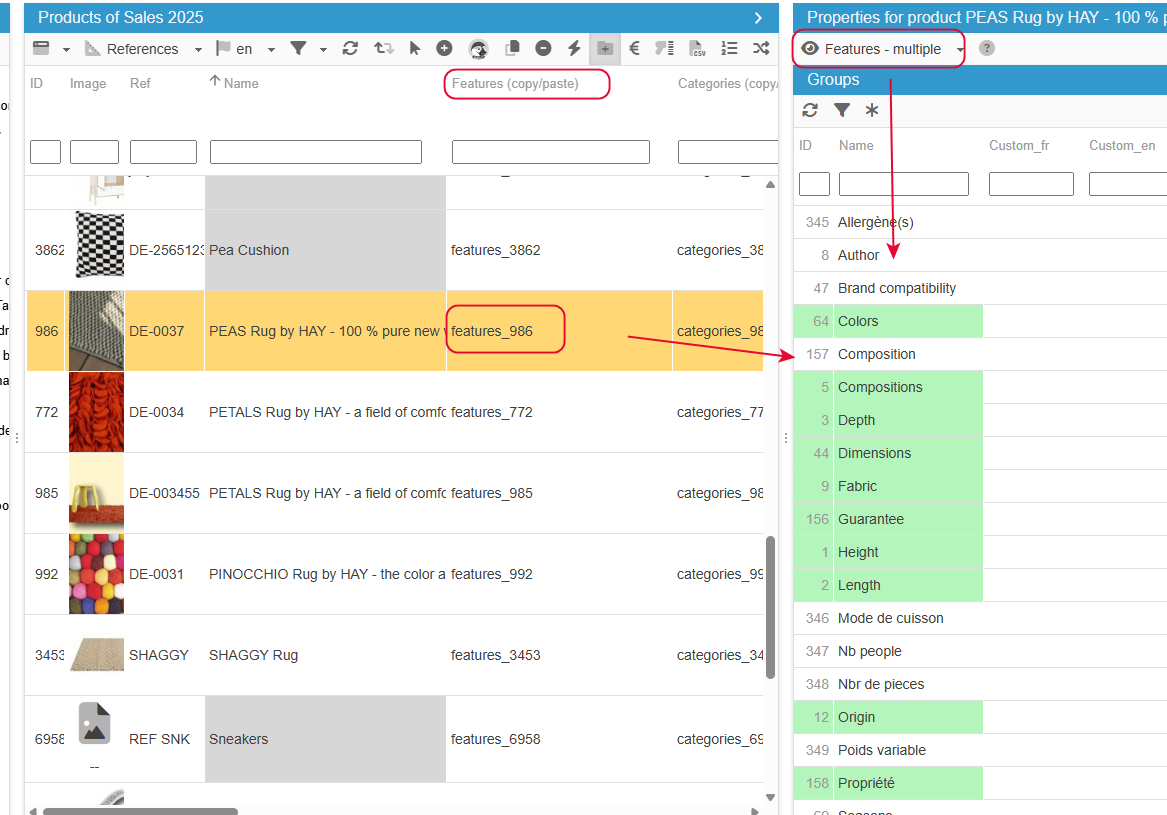Click the language flag icon
The image size is (1167, 815).
pyautogui.click(x=223, y=48)
